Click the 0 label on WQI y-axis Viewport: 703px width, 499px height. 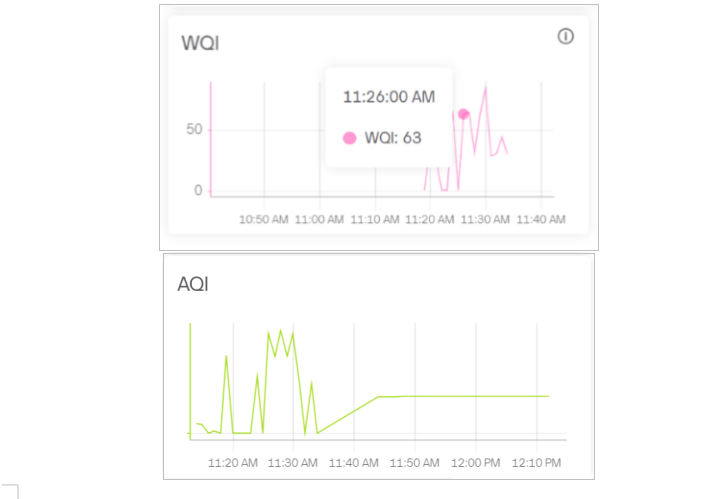pyautogui.click(x=198, y=190)
